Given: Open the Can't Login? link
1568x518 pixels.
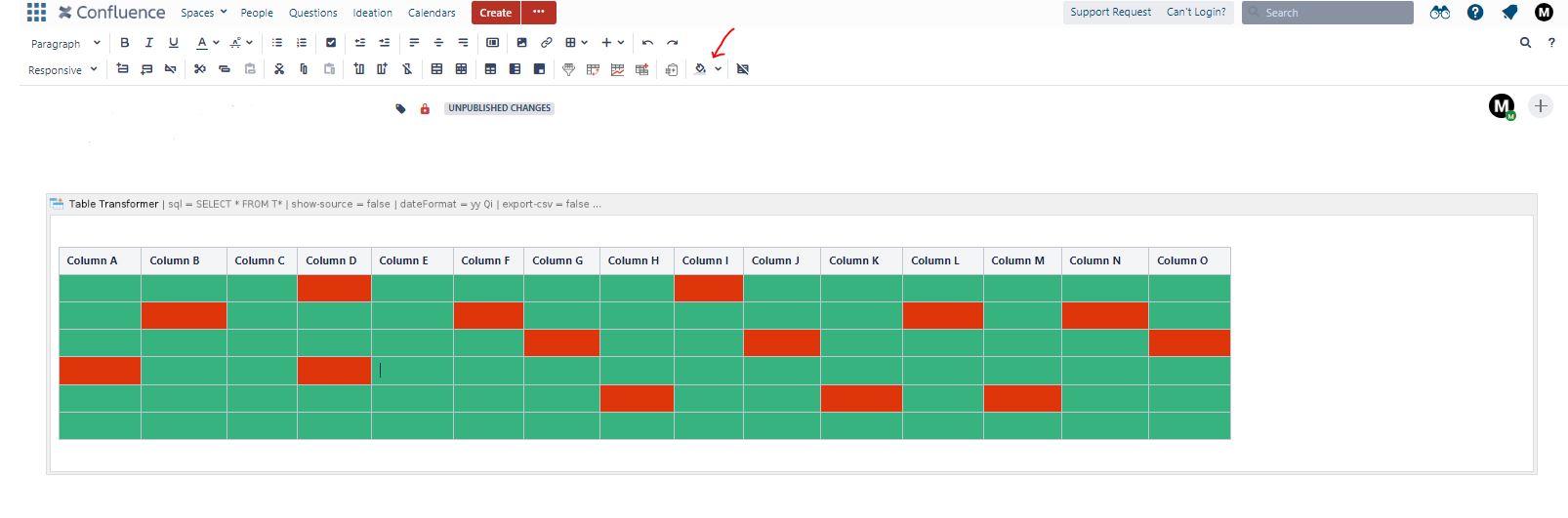Looking at the screenshot, I should (x=1196, y=12).
